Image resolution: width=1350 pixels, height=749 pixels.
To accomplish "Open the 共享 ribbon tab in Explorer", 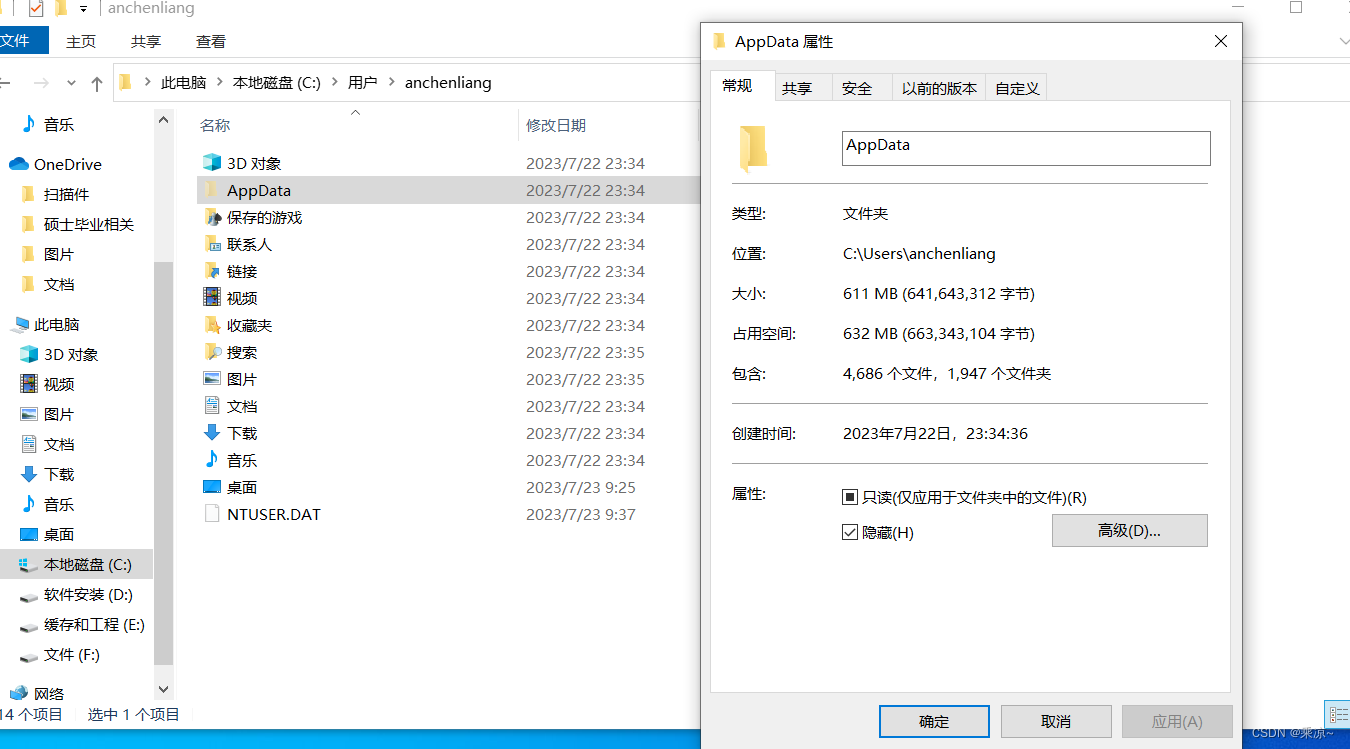I will [146, 41].
